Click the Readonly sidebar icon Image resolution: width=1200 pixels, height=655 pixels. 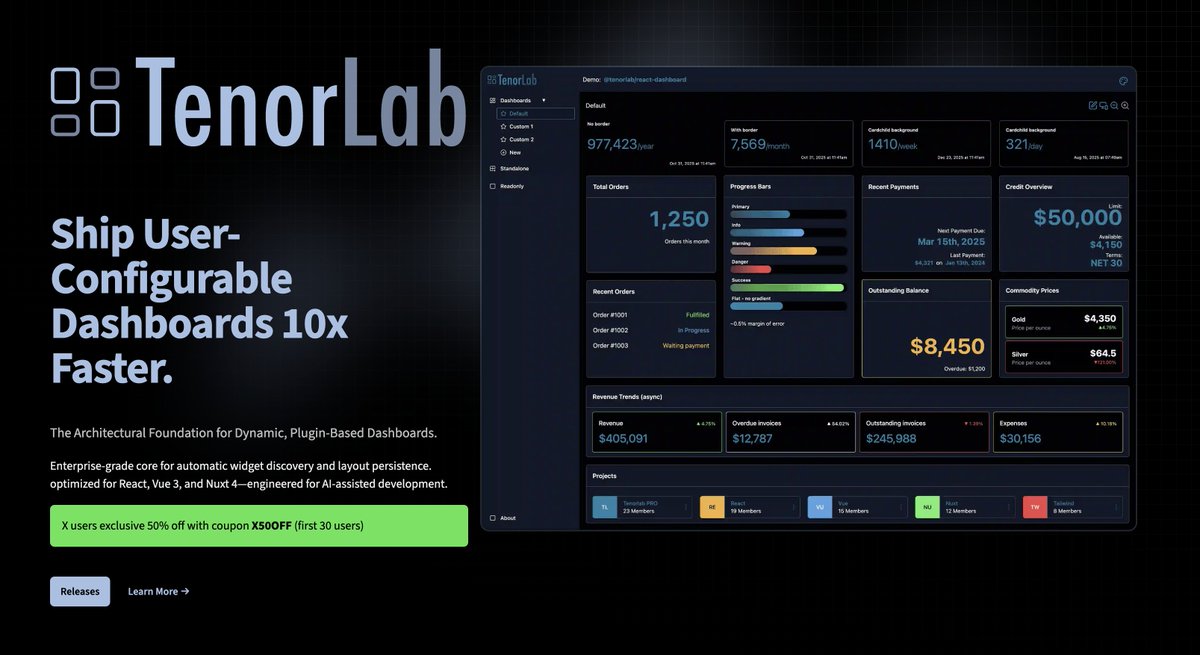pos(492,186)
